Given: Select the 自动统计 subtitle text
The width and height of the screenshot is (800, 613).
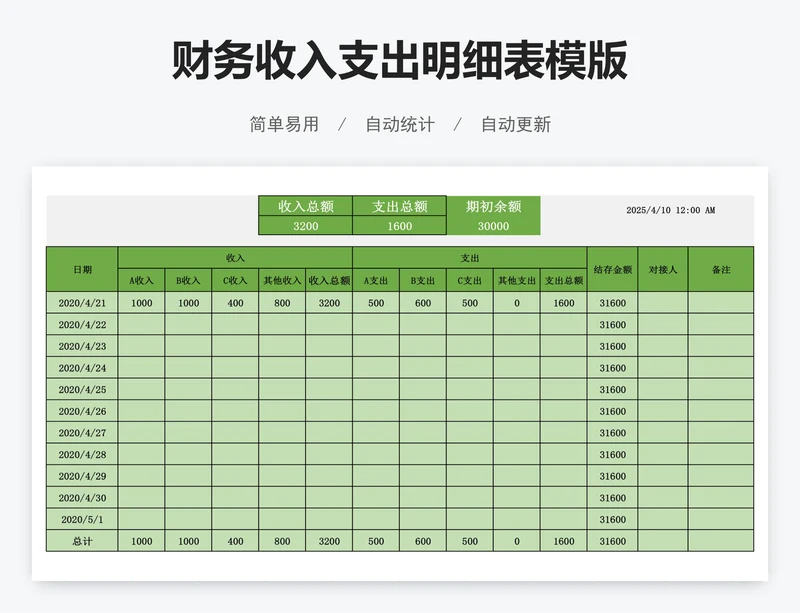Looking at the screenshot, I should pos(400,125).
